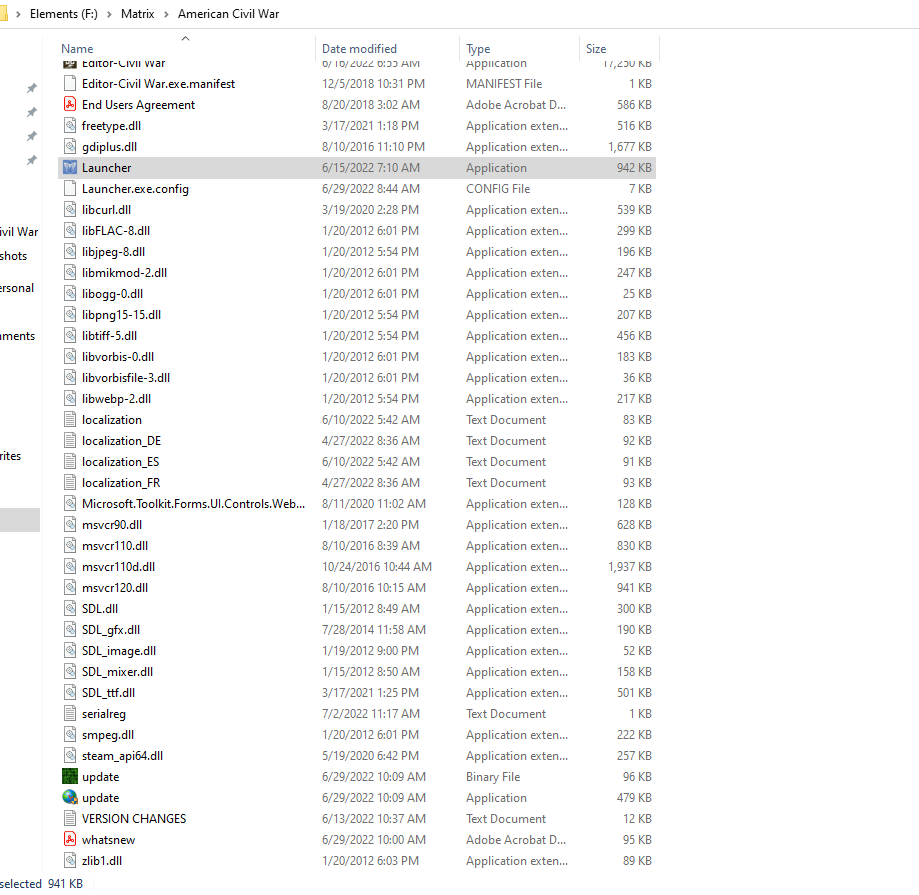Click the freetype.dll file icon
Screen dimensions: 919x895
tap(70, 125)
